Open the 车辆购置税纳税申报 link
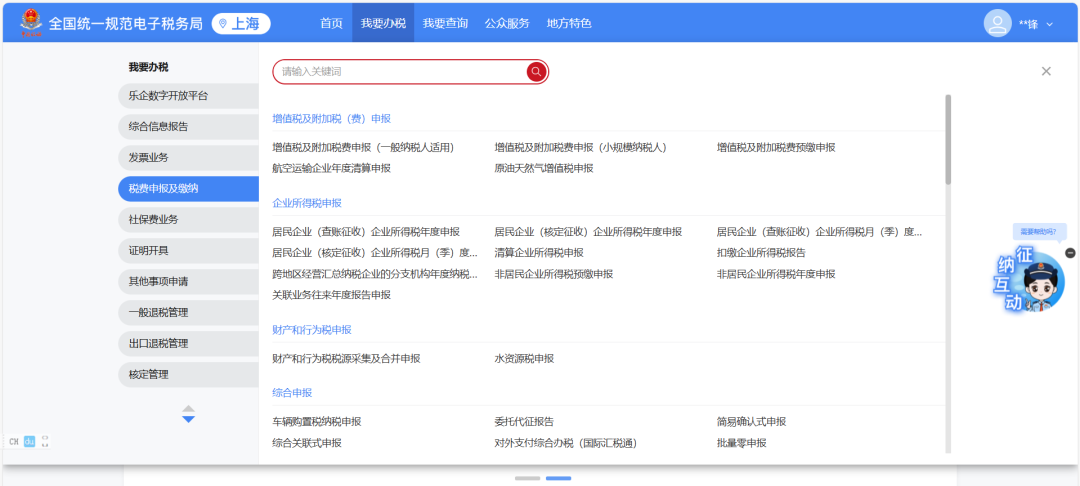 click(316, 422)
